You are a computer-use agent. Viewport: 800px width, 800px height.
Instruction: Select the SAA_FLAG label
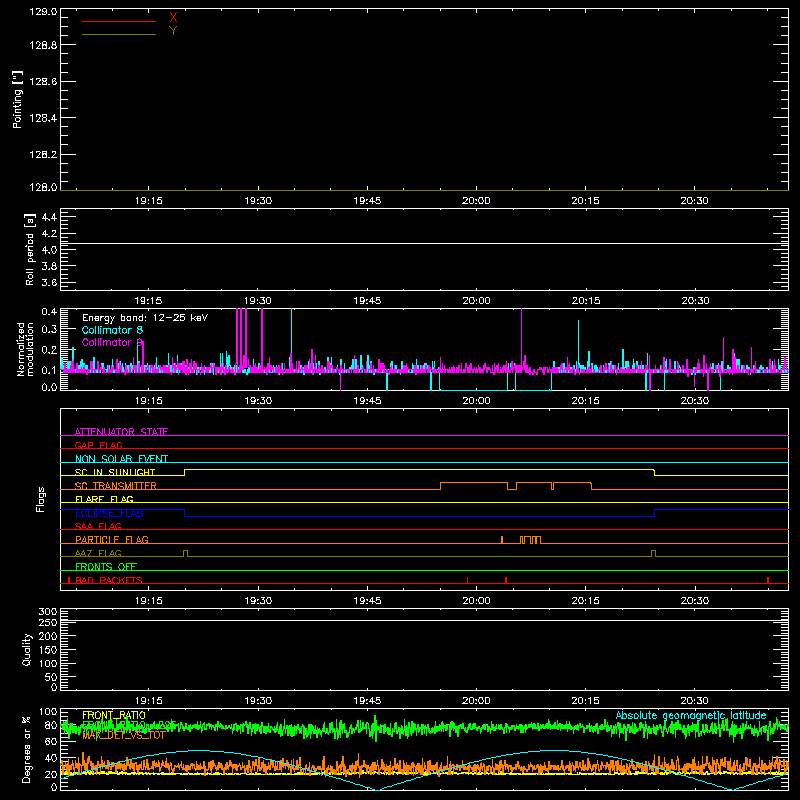98,527
